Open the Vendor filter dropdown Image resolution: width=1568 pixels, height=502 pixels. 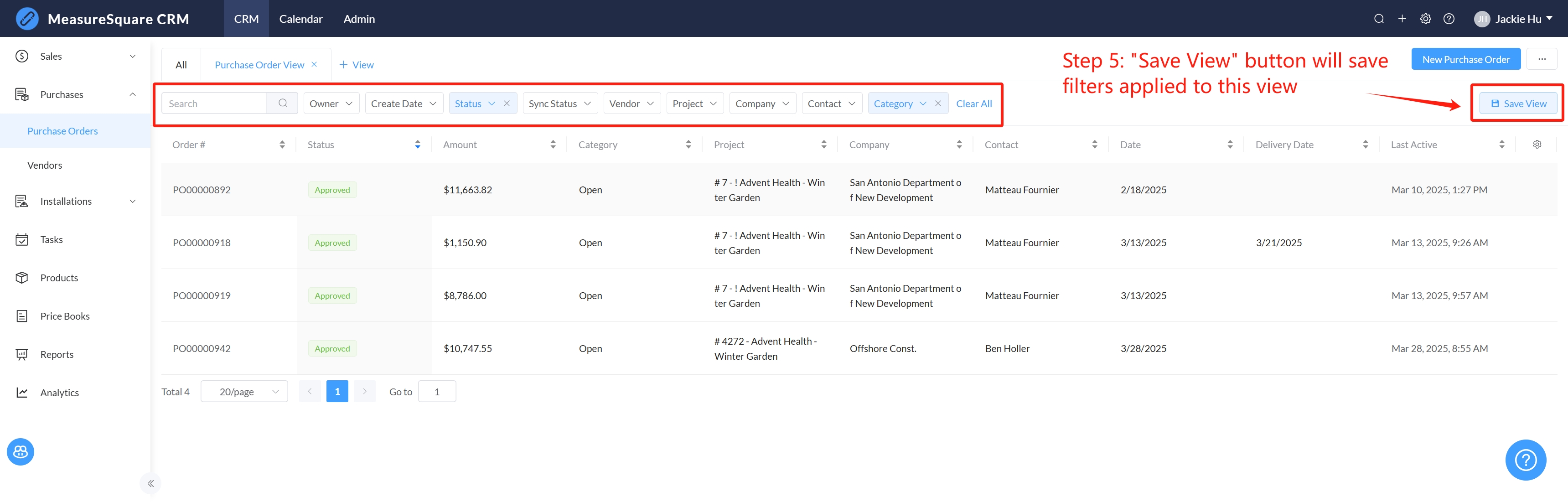pos(631,104)
